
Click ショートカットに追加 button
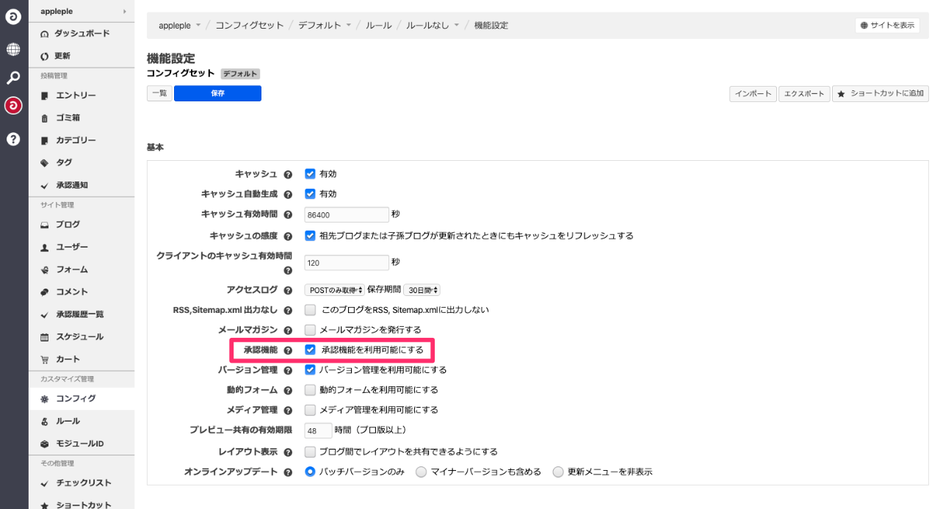coord(880,93)
